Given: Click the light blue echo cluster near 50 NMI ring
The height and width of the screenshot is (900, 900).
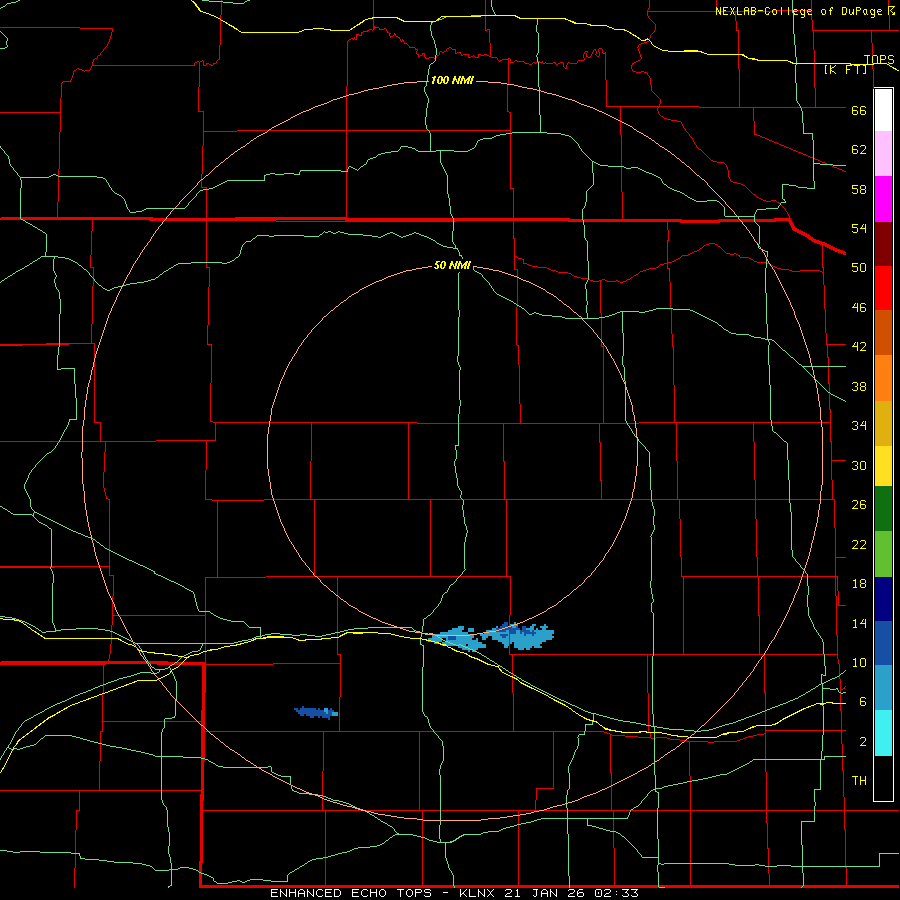Looking at the screenshot, I should [491, 637].
